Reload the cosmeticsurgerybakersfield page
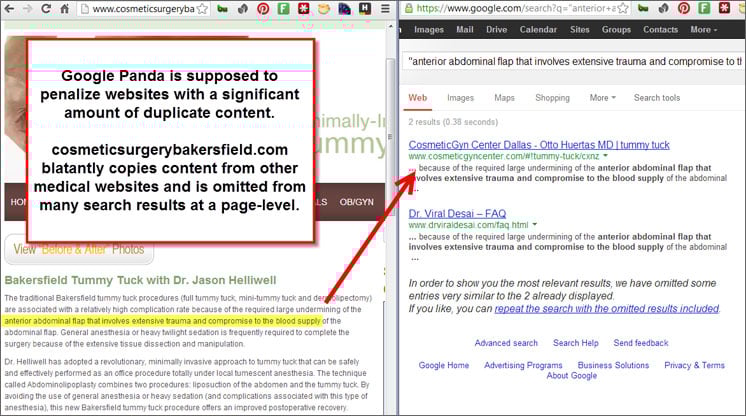The width and height of the screenshot is (746, 416). pos(46,9)
